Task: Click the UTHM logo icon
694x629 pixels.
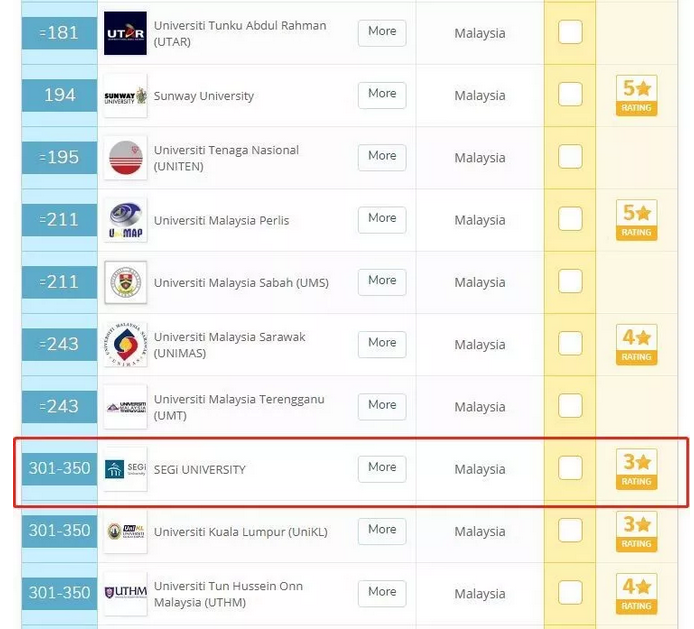Action: point(125,593)
